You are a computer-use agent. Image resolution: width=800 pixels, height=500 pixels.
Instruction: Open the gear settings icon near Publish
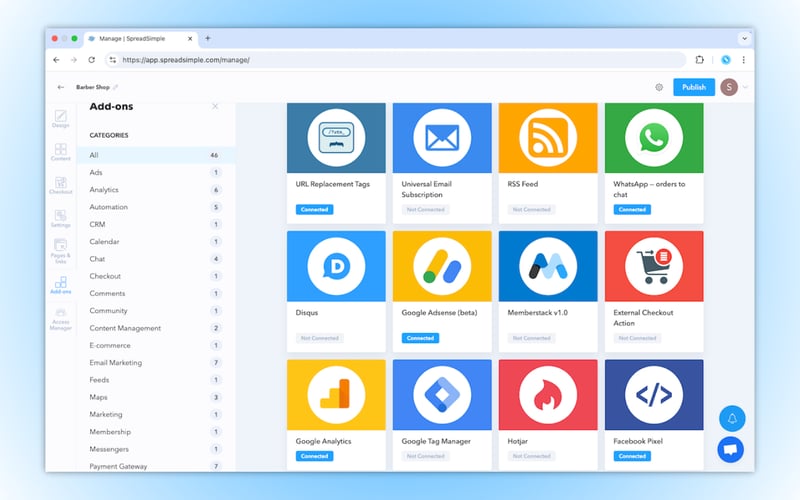(x=659, y=87)
